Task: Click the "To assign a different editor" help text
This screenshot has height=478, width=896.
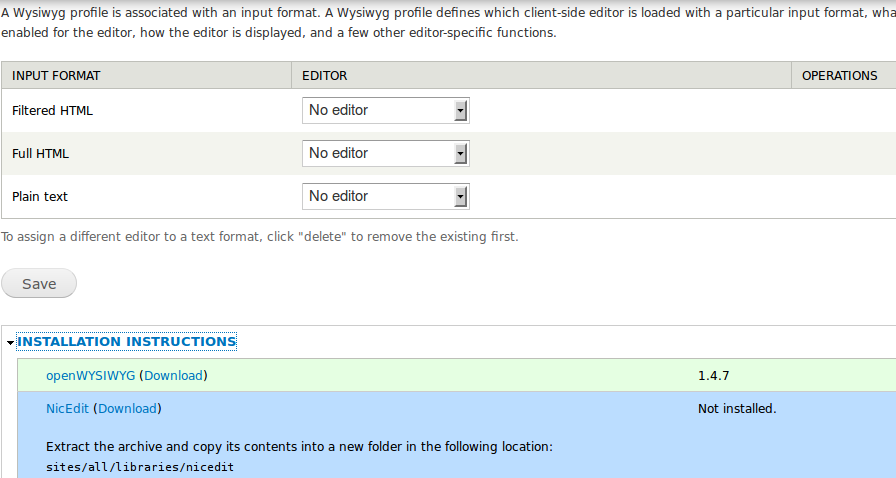Action: 259,237
